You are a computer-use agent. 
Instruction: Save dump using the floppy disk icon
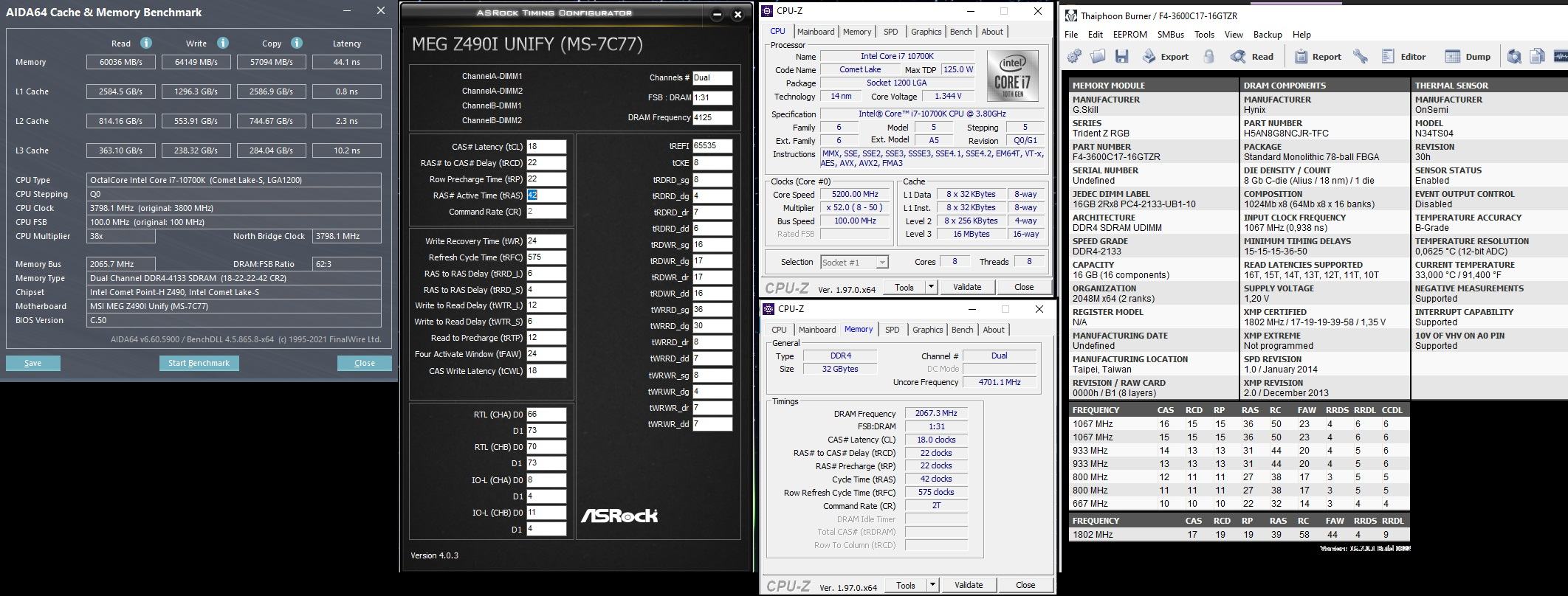pyautogui.click(x=1122, y=56)
